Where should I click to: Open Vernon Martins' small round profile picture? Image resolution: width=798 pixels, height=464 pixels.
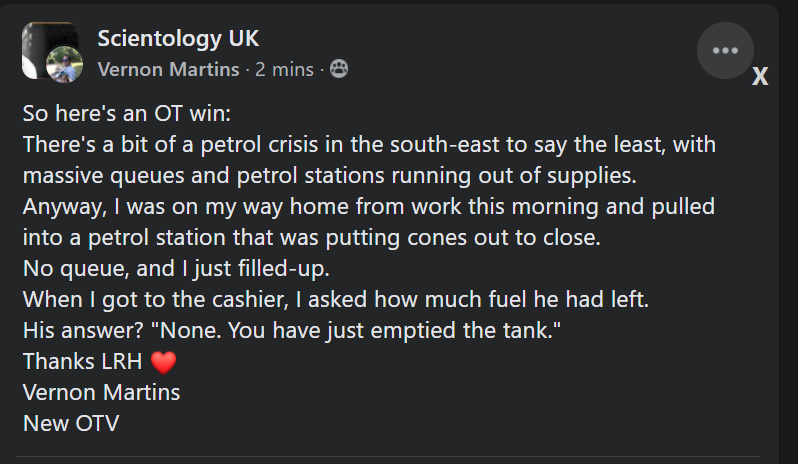click(64, 66)
